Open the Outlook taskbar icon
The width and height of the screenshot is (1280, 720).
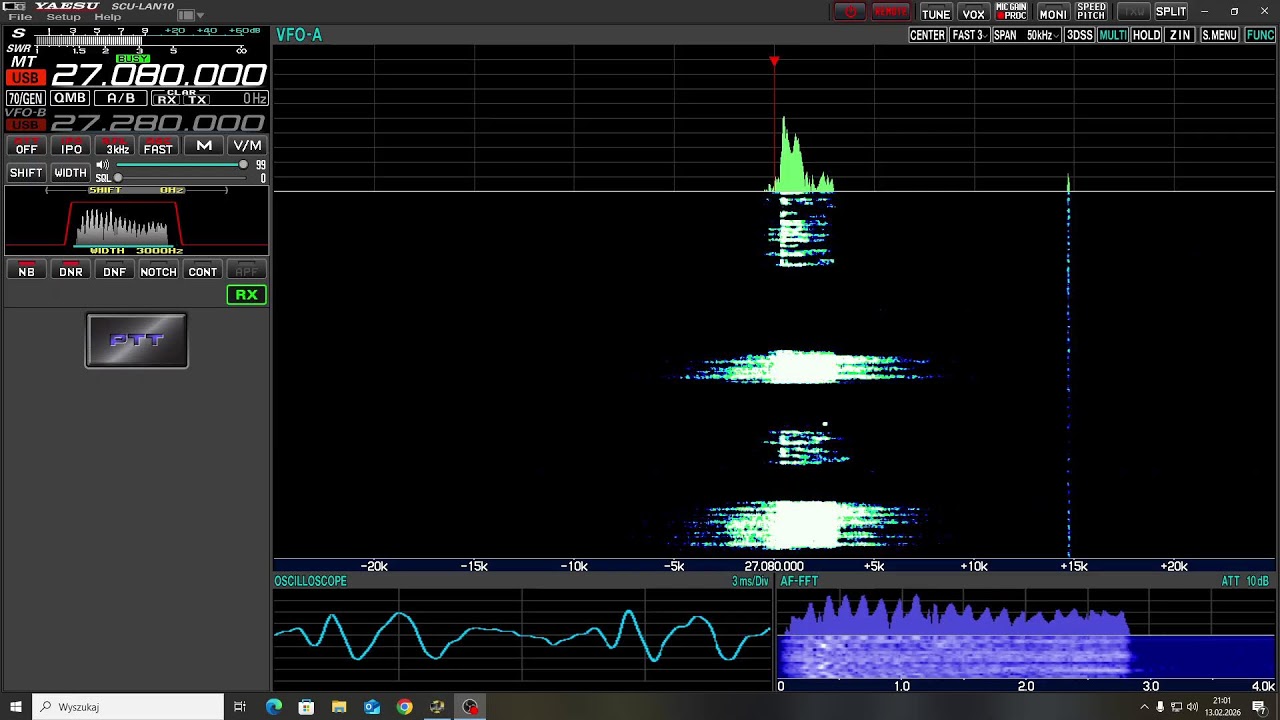click(x=372, y=707)
